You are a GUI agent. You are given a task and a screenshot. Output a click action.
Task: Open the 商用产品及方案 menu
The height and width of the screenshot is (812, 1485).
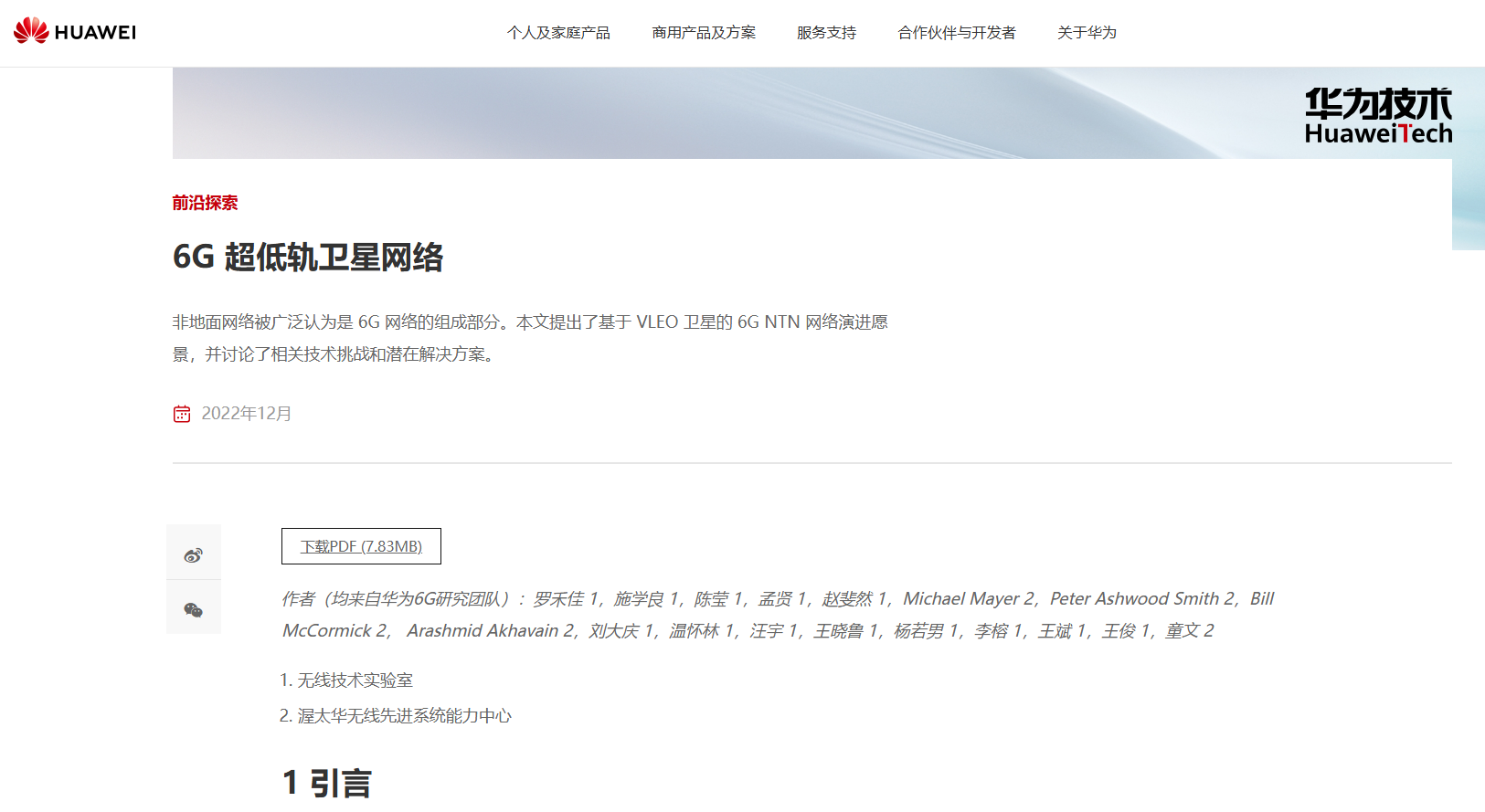point(704,33)
